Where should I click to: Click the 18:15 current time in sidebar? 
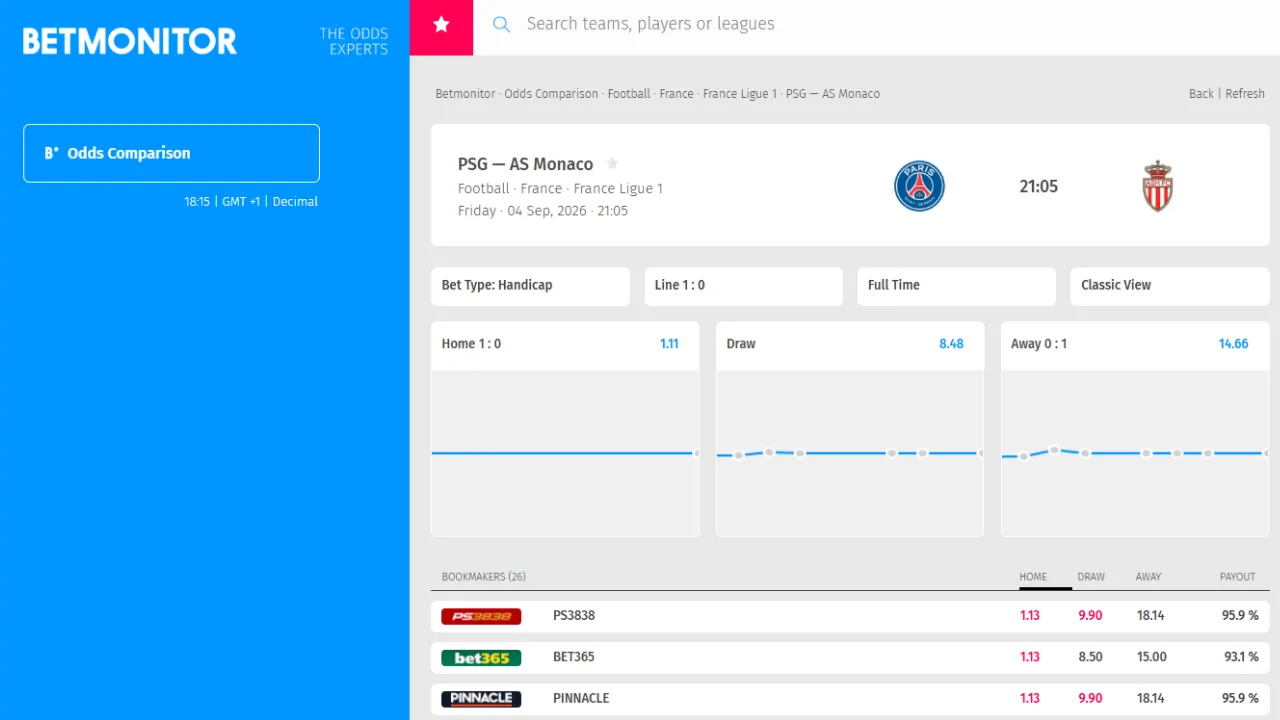click(197, 201)
